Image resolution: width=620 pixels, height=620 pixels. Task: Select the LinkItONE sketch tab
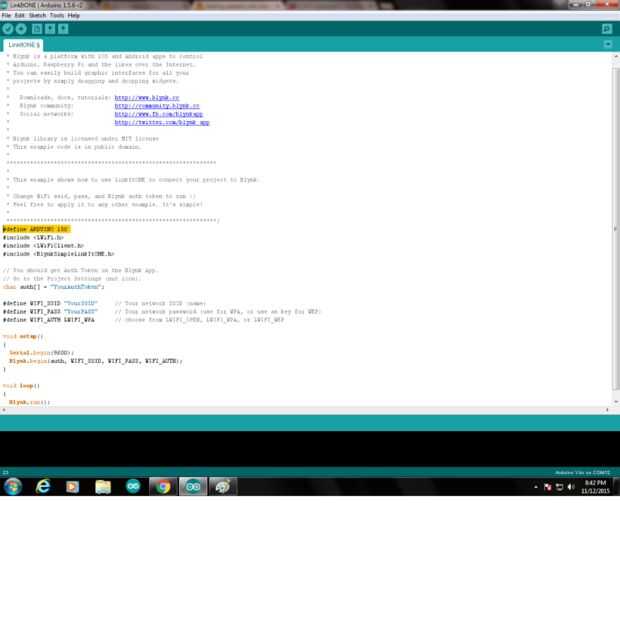coord(23,45)
